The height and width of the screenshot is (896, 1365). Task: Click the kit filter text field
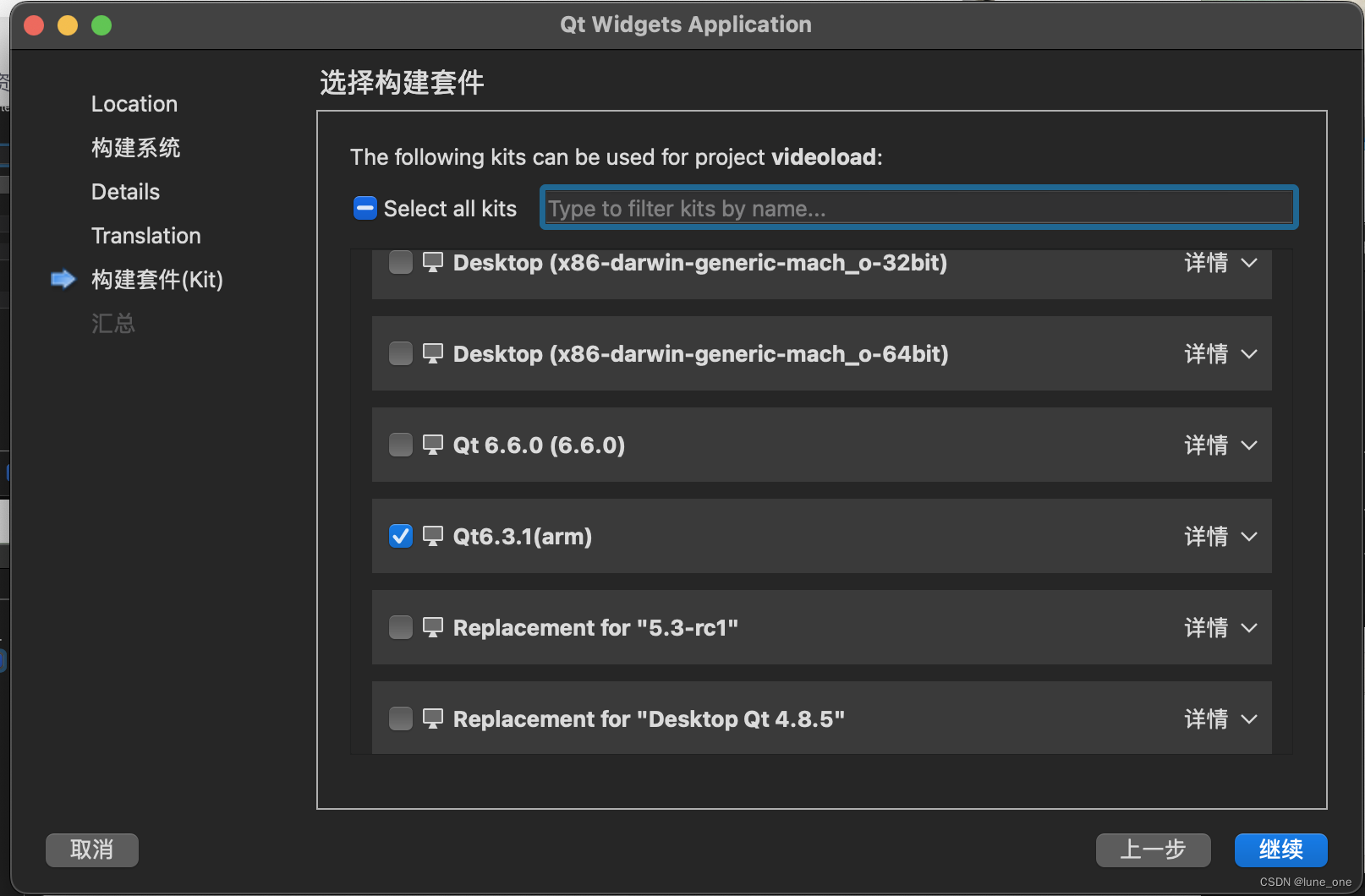[x=918, y=207]
